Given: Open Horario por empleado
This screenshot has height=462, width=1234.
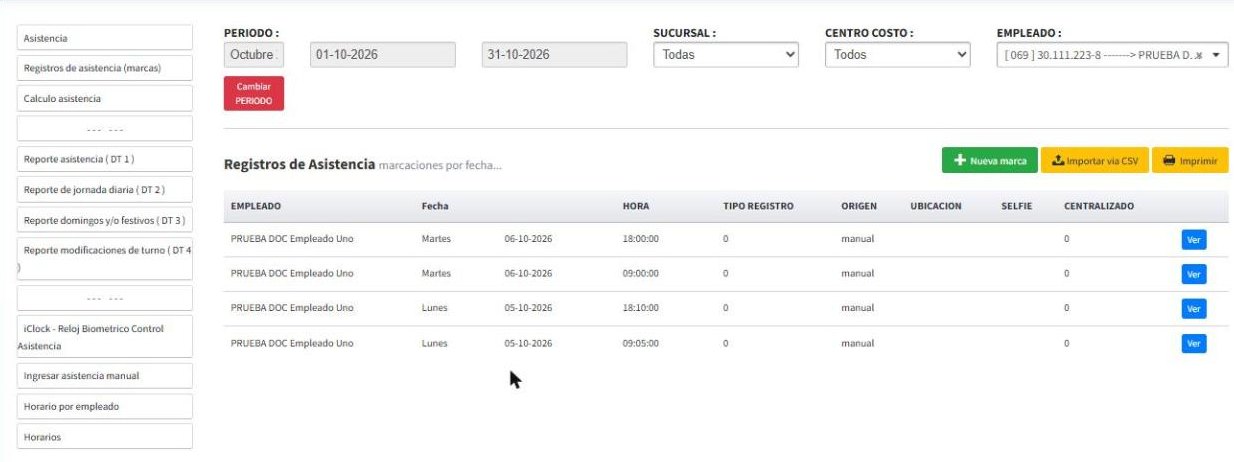Looking at the screenshot, I should pos(105,406).
